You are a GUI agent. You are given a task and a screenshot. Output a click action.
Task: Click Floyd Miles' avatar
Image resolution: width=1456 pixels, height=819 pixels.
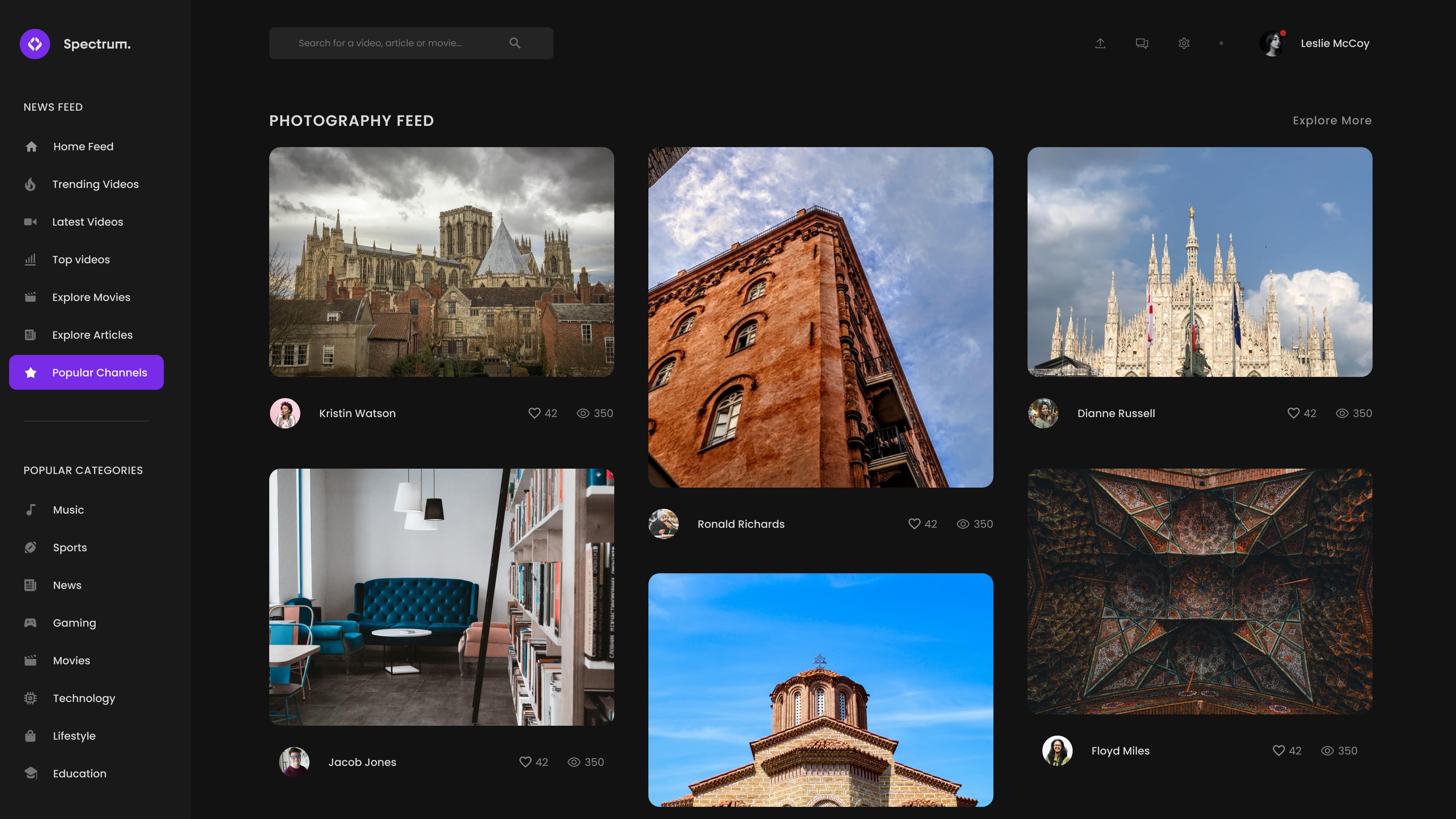(1057, 751)
